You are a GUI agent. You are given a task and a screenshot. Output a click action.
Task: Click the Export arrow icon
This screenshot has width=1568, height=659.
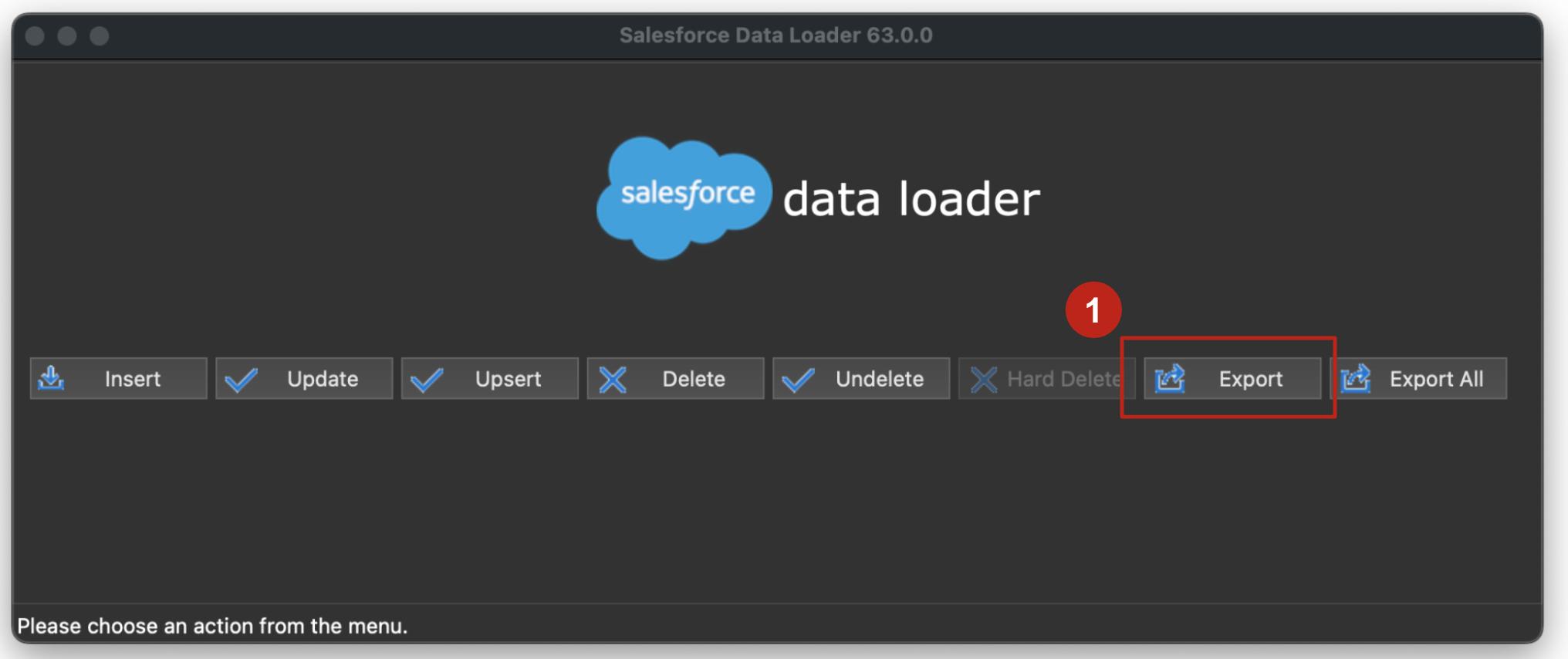pyautogui.click(x=1170, y=378)
